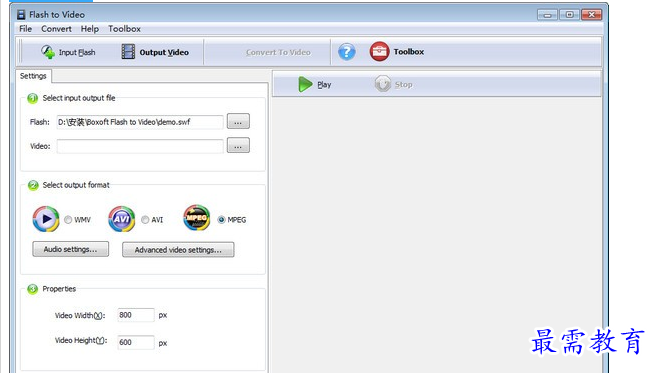
Task: Click the WMV media player icon
Action: (x=46, y=219)
